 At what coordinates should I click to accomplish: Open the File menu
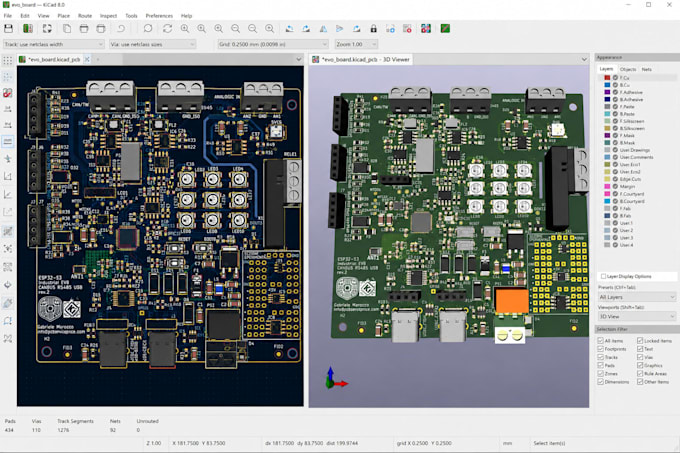[x=8, y=16]
